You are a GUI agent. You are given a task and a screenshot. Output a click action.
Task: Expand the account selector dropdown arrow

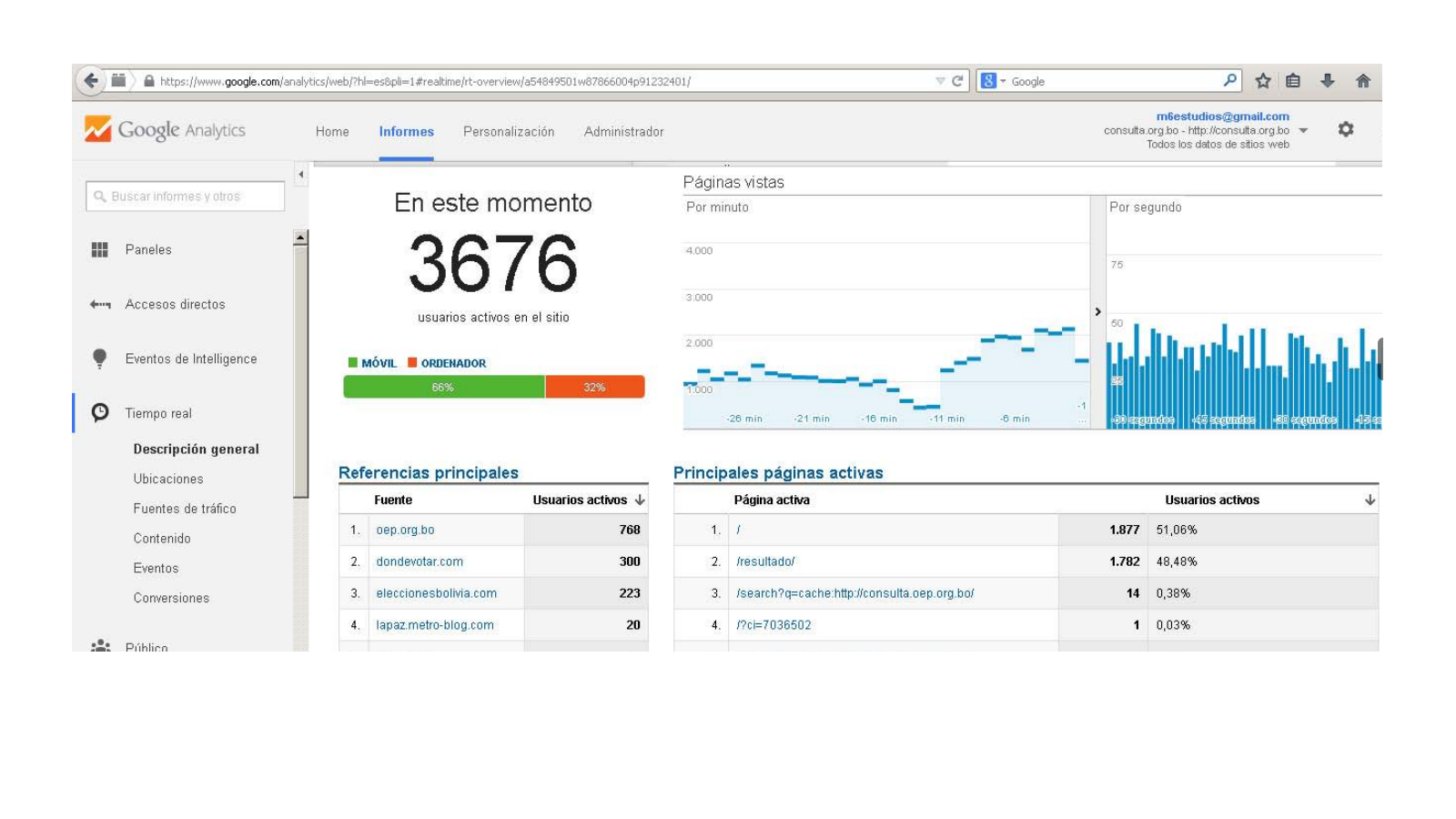pos(1303,130)
